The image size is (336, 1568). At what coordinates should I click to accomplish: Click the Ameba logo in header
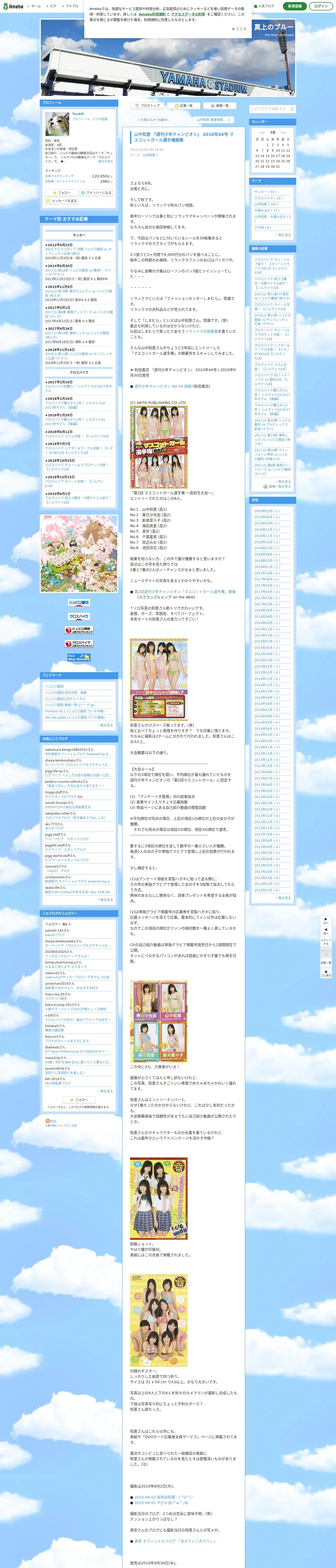click(x=13, y=6)
